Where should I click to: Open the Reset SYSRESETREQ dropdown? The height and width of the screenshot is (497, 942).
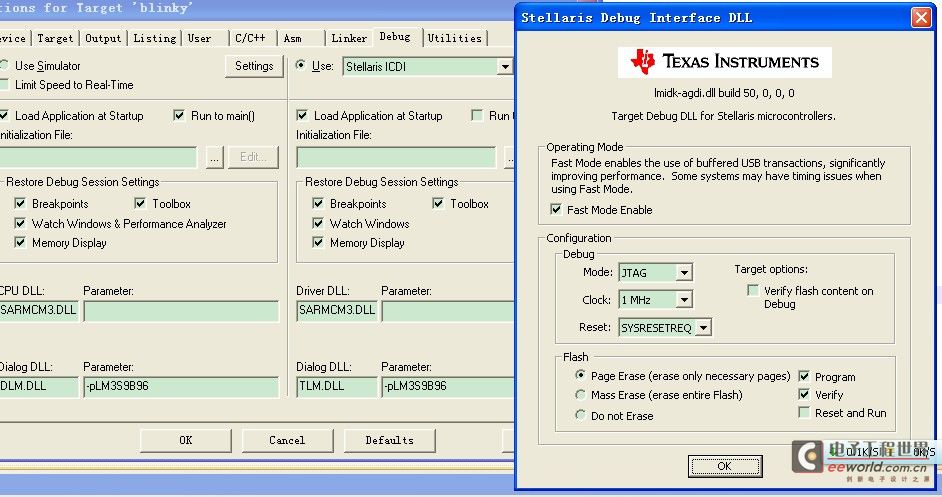[x=703, y=328]
